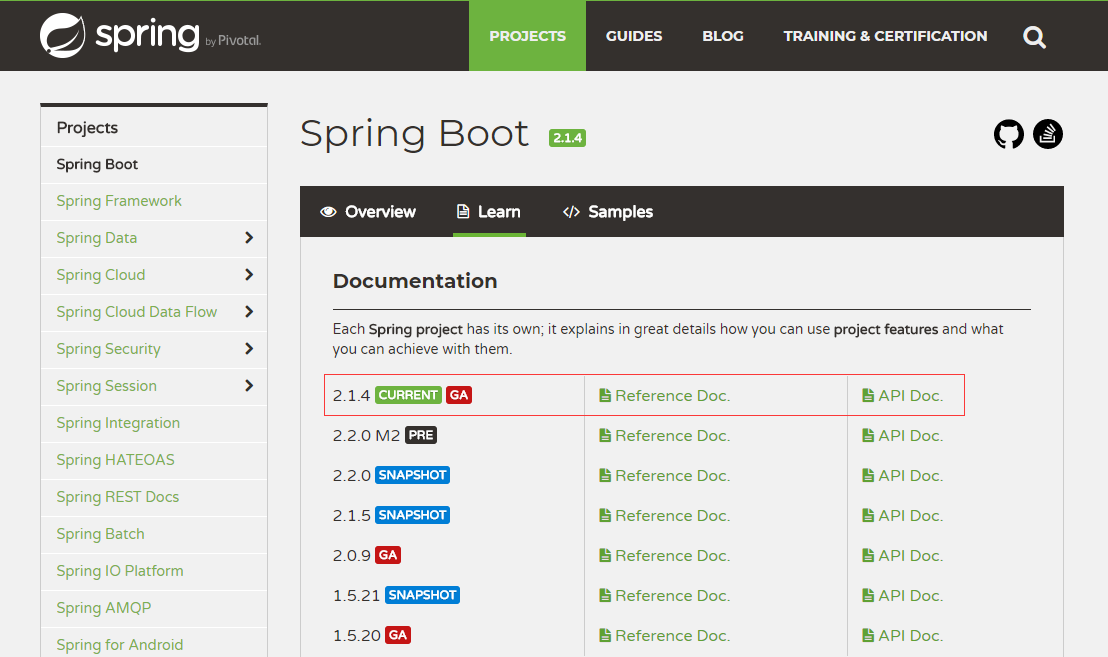Open TRAINING & CERTIFICATION menu

[885, 36]
